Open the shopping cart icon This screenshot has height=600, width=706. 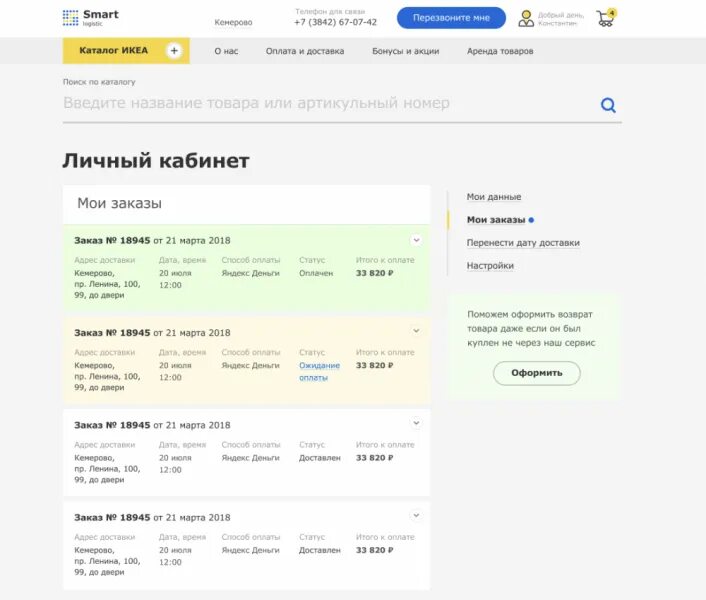606,18
